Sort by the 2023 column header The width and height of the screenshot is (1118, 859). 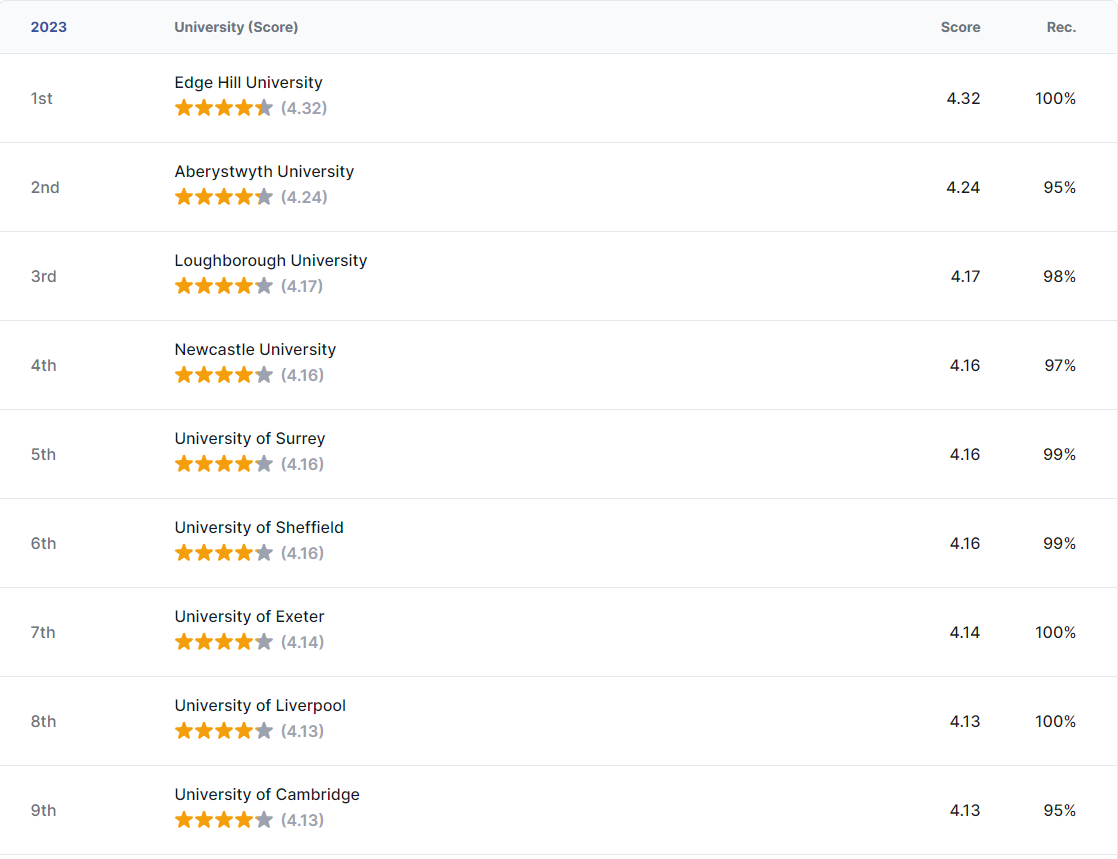click(x=48, y=27)
